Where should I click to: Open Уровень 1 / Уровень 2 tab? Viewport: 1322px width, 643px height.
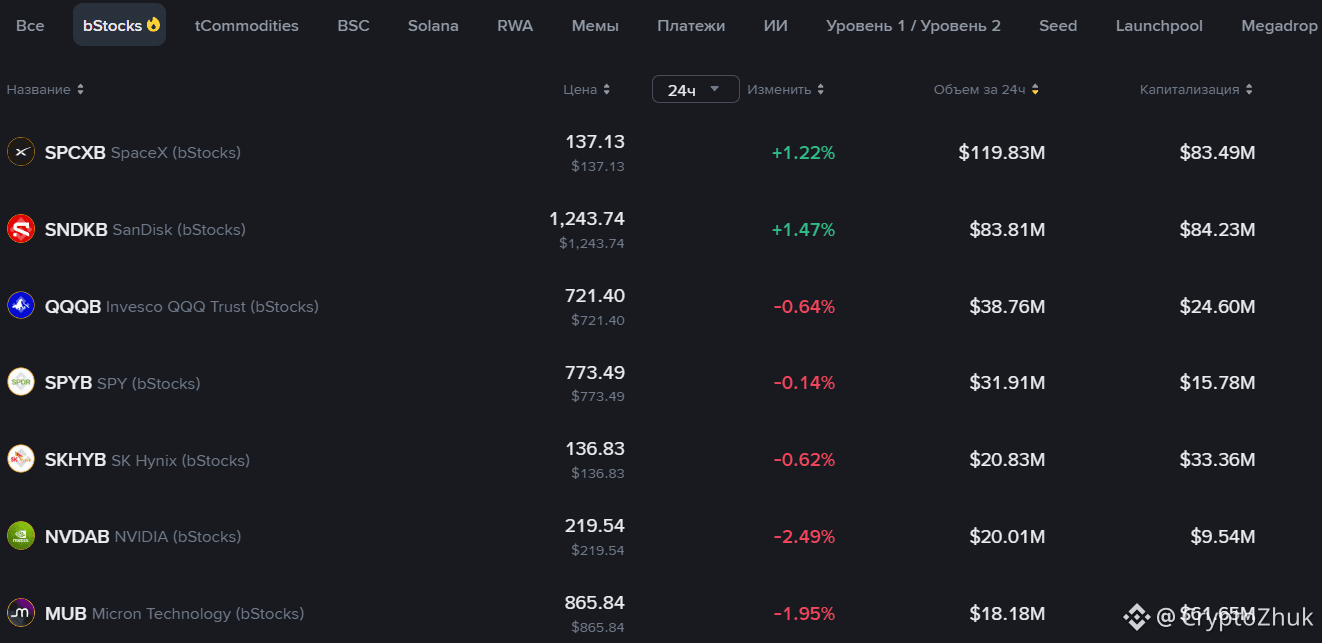[913, 25]
